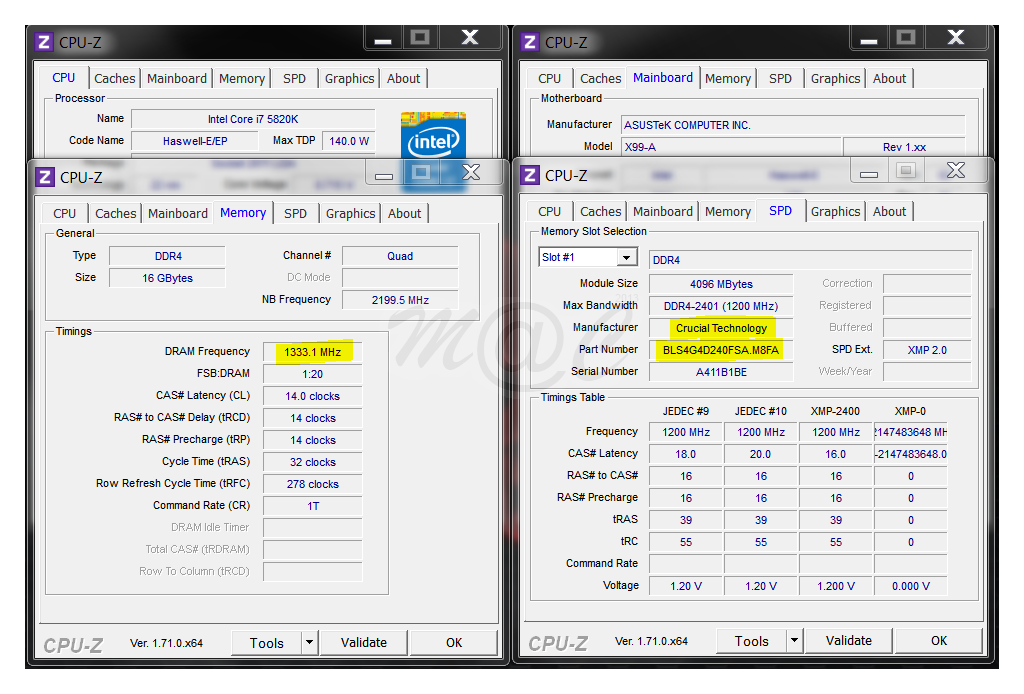This screenshot has height=694, width=1024.
Task: Click Tools button in the Memory window
Action: 266,643
